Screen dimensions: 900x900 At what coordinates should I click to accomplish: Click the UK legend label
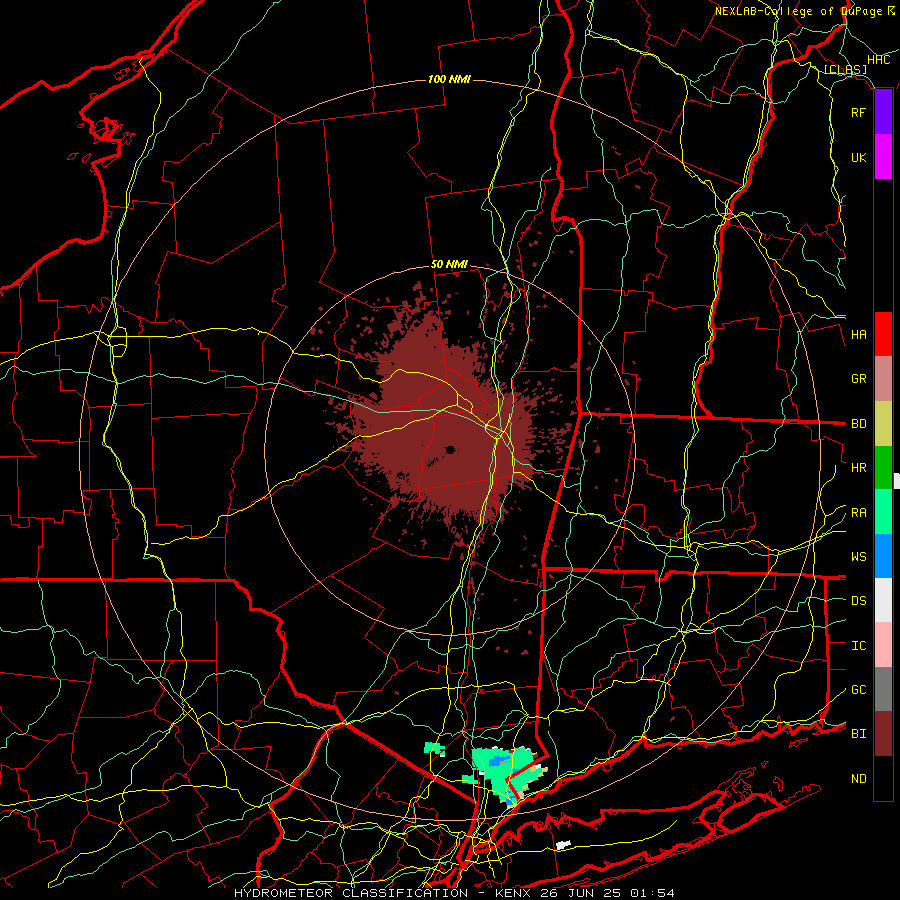tap(858, 157)
